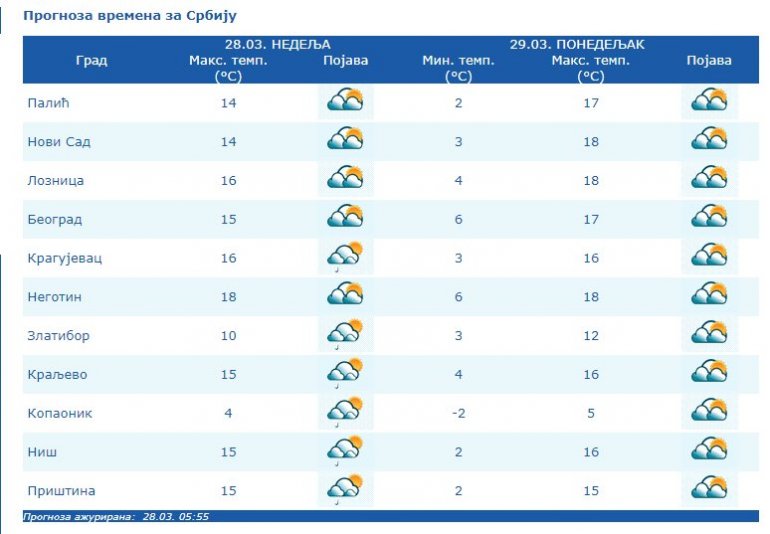
Task: Click Копаоник Monday minimum temperature -2
Action: pyautogui.click(x=458, y=413)
